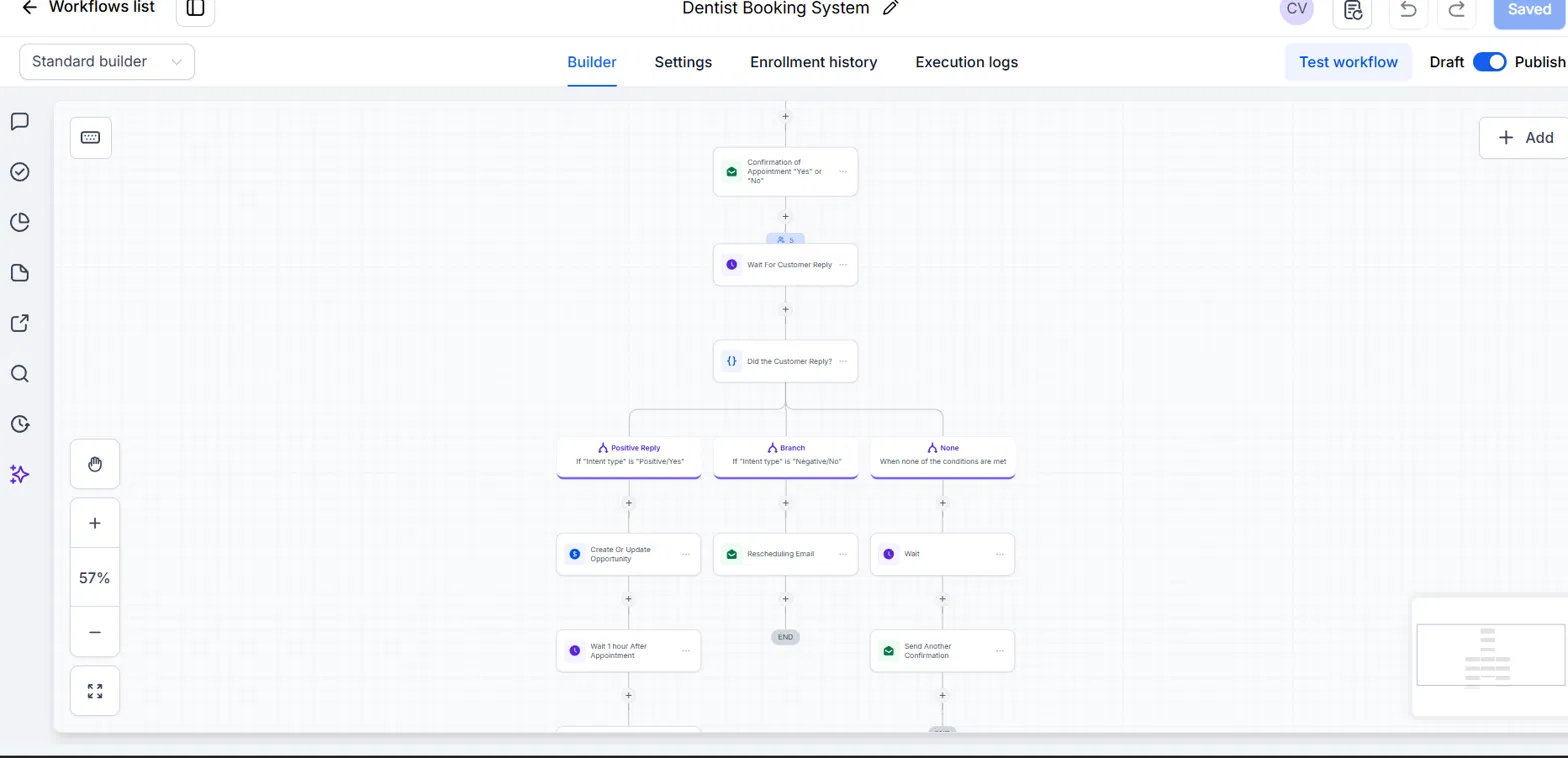Select the hand pan tool
1568x758 pixels.
click(95, 464)
